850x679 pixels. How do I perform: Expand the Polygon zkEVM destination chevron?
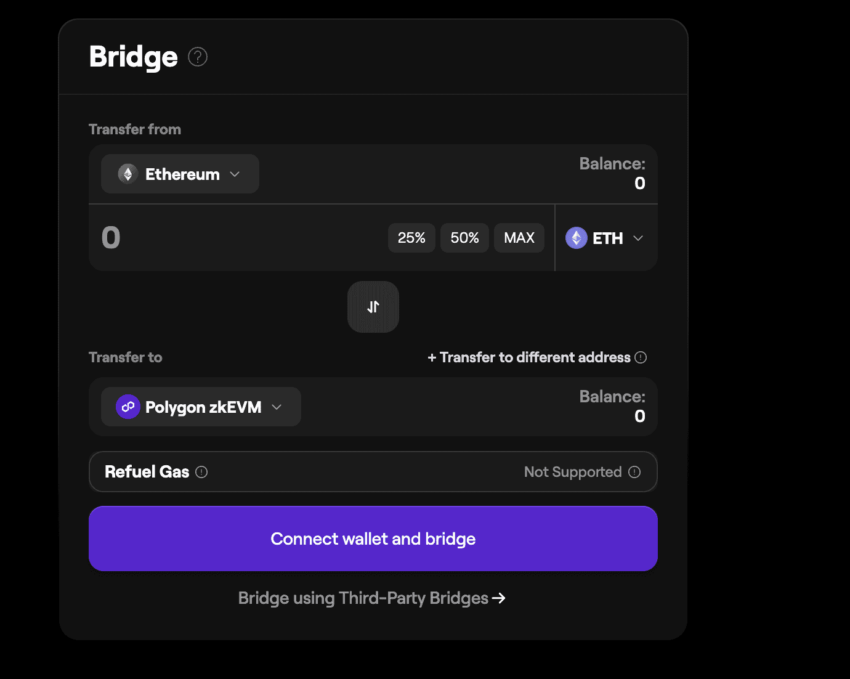point(277,407)
